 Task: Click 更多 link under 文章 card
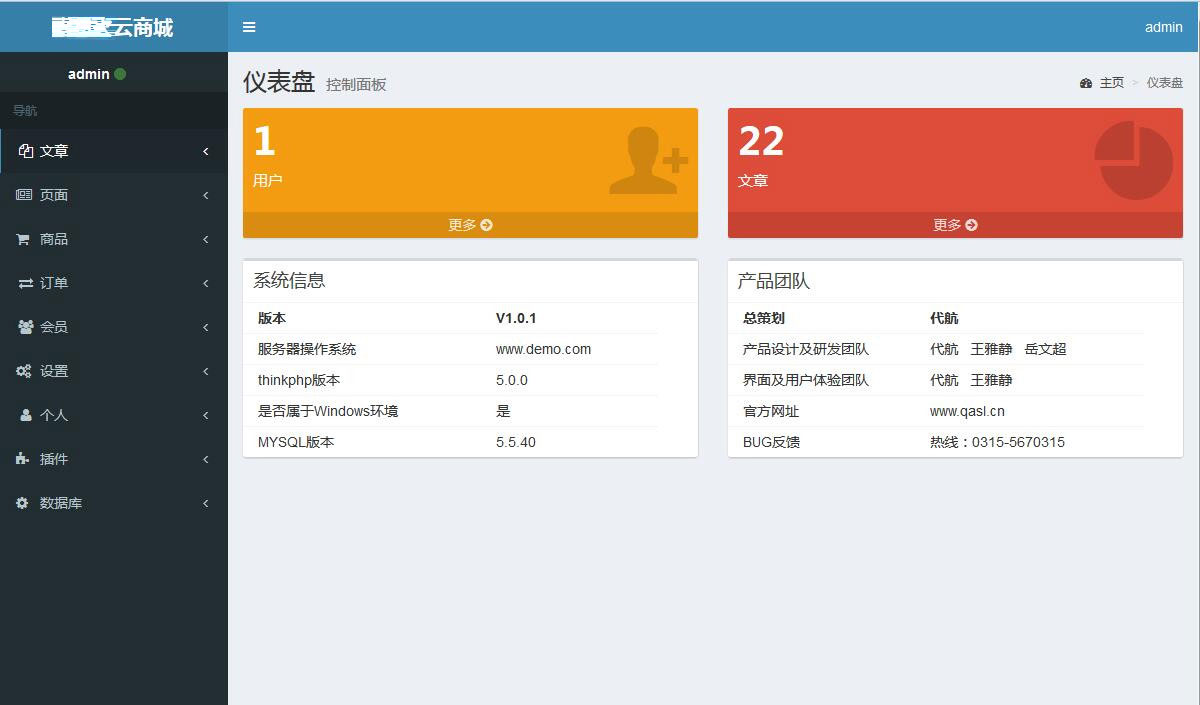pos(955,225)
